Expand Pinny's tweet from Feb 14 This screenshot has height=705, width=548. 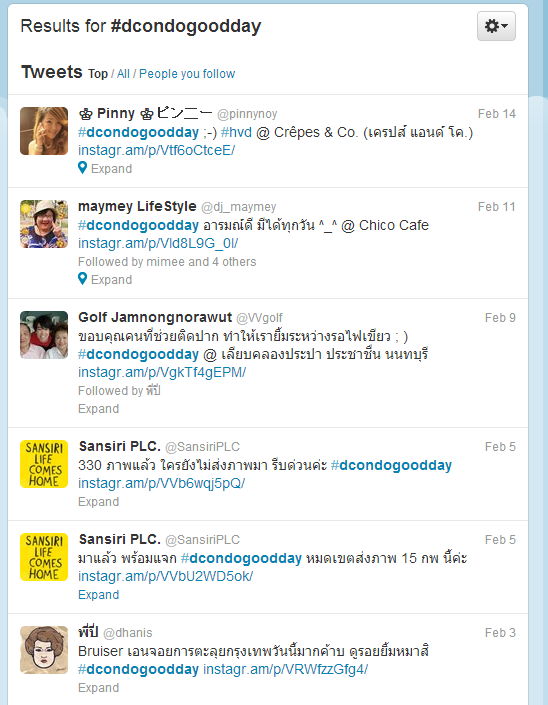tap(111, 169)
